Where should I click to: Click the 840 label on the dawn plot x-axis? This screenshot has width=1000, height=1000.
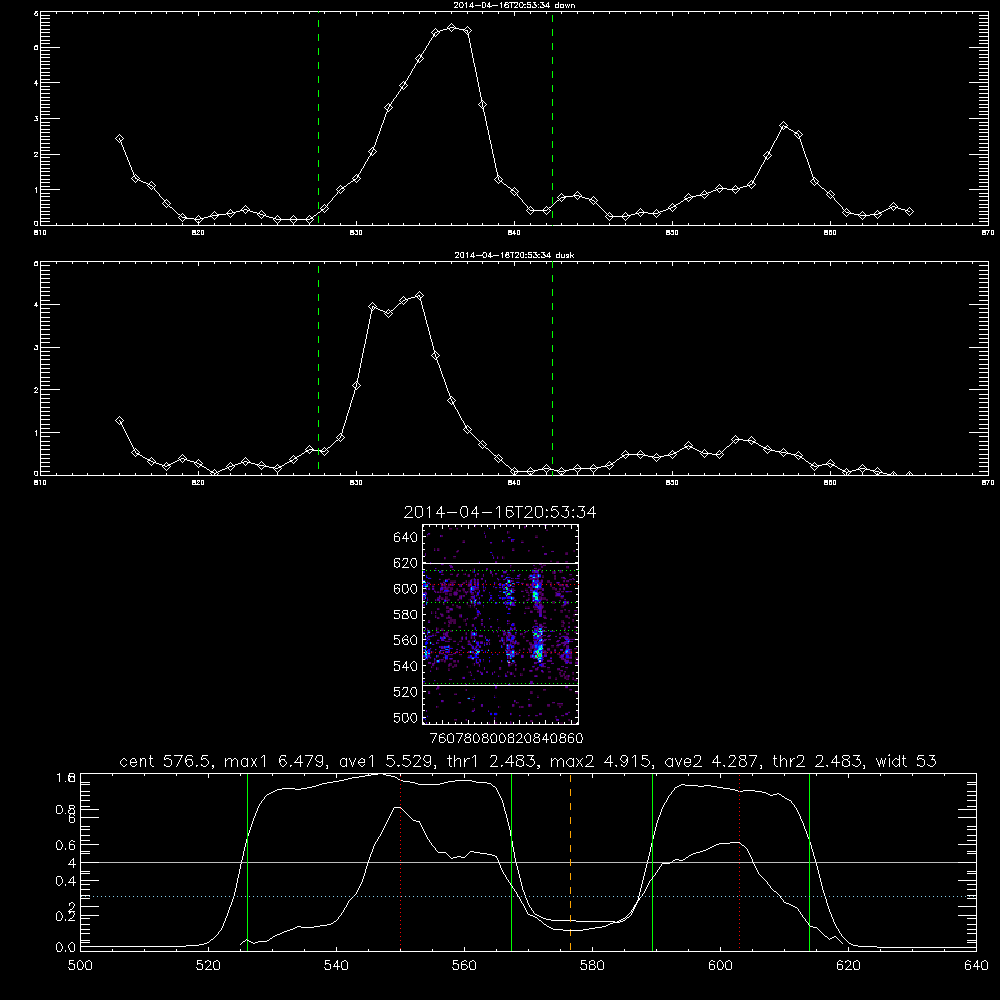point(514,233)
